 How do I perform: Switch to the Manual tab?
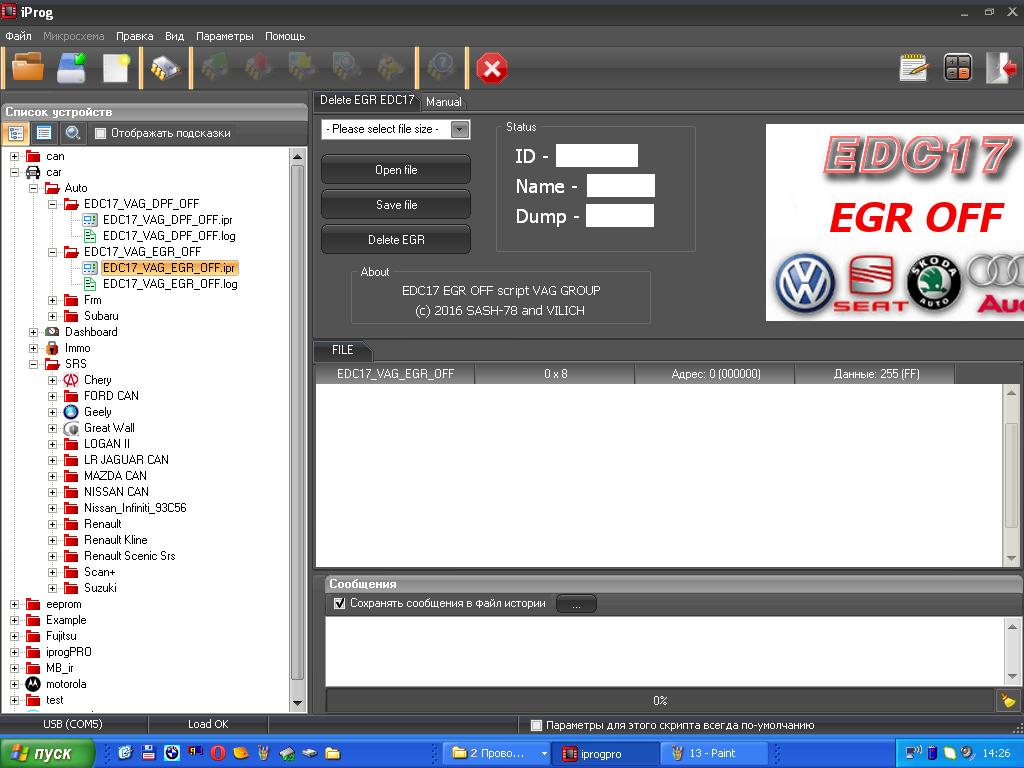pos(443,102)
